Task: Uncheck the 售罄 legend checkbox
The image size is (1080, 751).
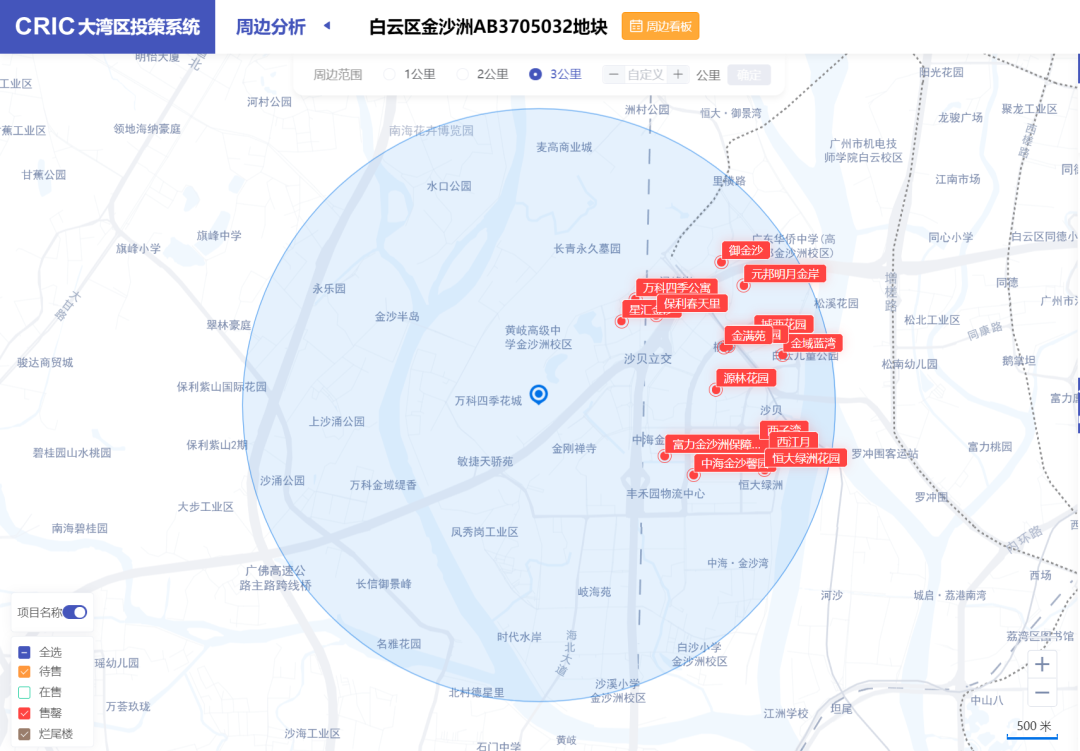Action: pos(24,713)
